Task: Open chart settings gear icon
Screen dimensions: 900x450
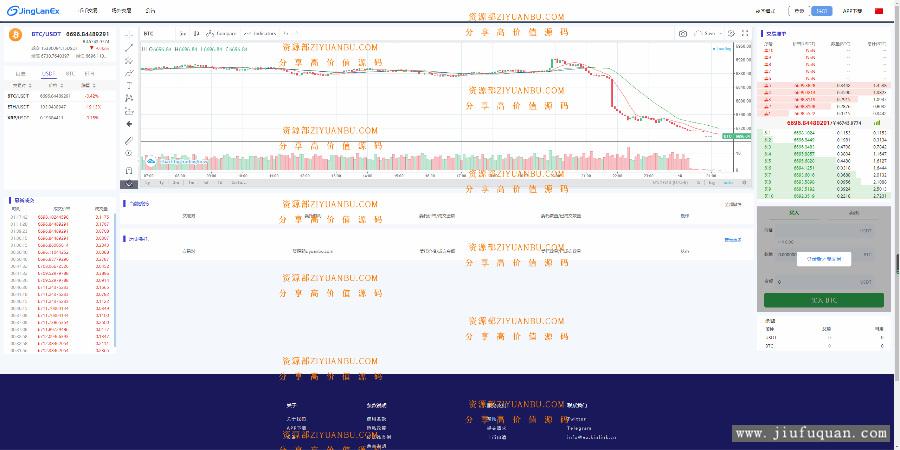Action: pyautogui.click(x=731, y=33)
